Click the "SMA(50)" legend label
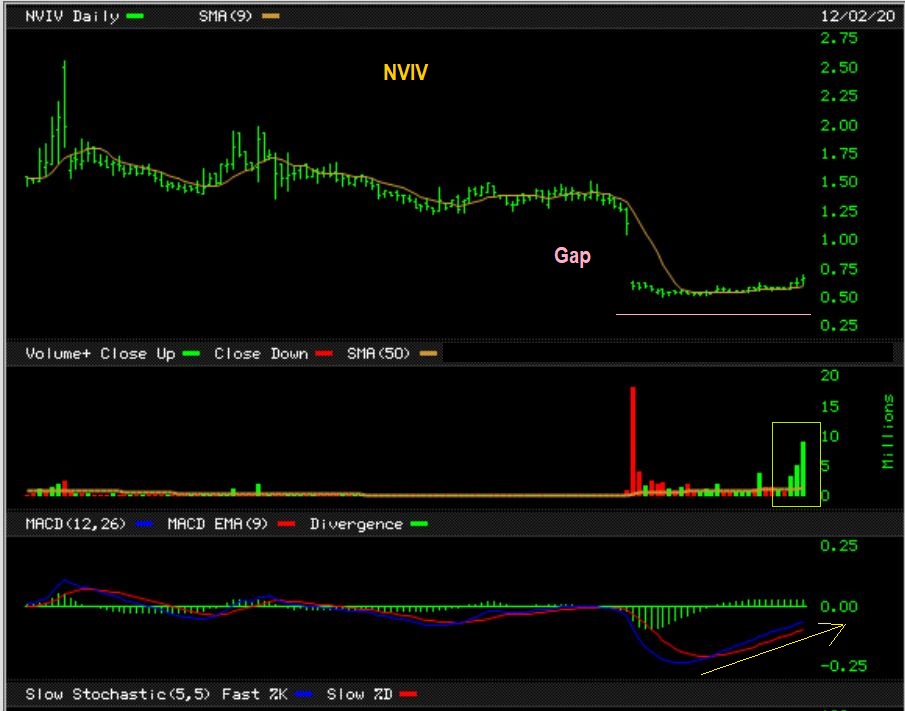Viewport: 905px width, 711px height. (x=378, y=353)
